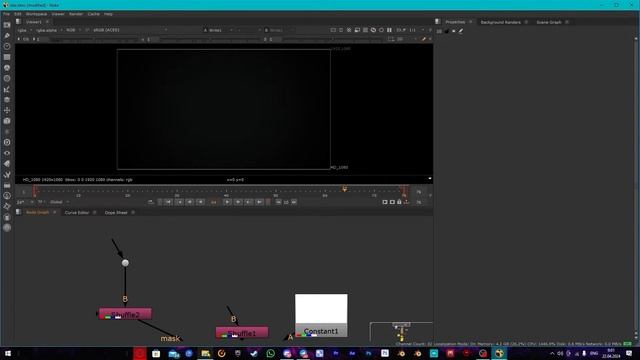Open the B input dropdown in viewer
The height and width of the screenshot is (360, 640).
(x=279, y=30)
